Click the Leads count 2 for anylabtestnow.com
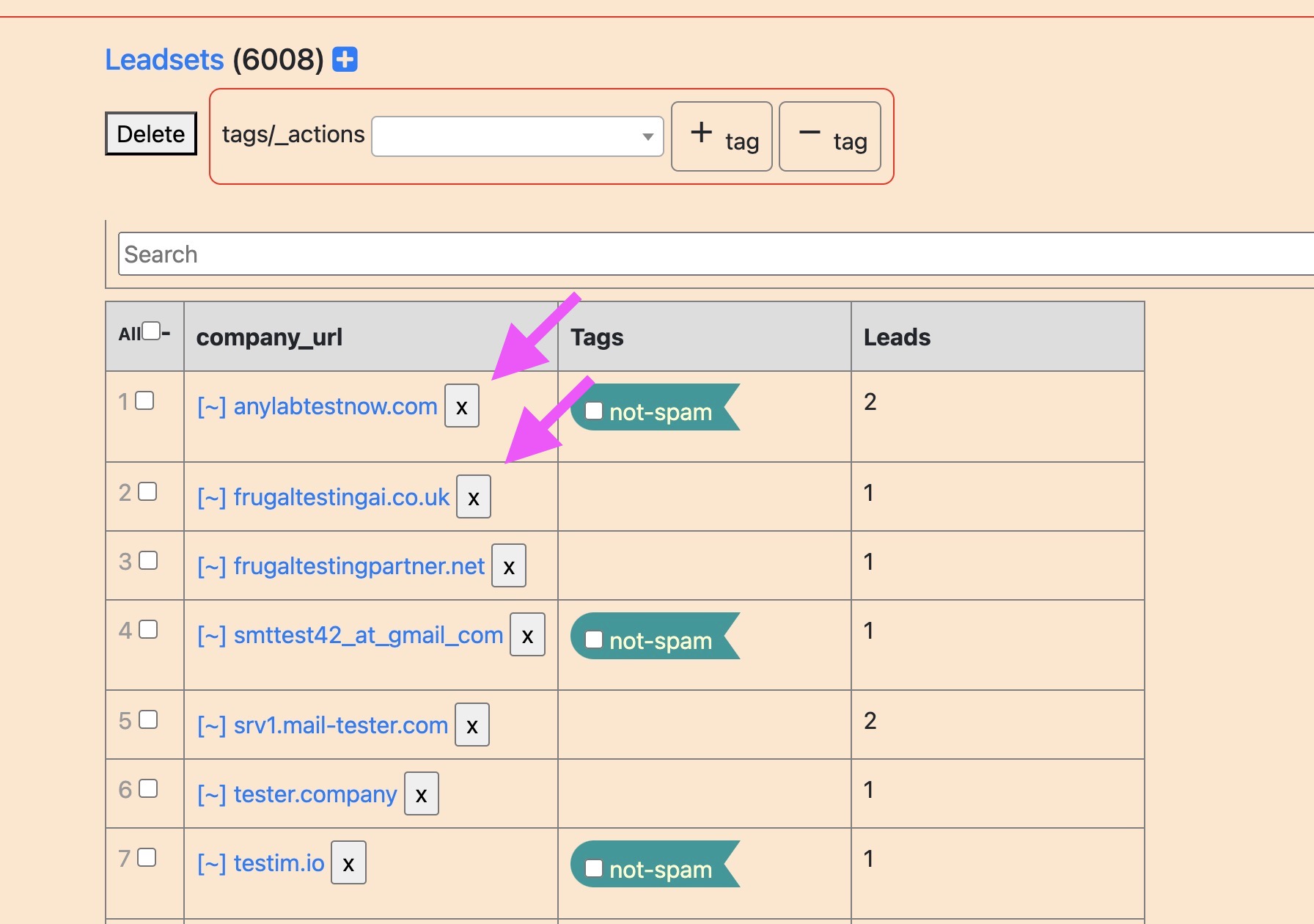This screenshot has width=1314, height=924. click(870, 402)
